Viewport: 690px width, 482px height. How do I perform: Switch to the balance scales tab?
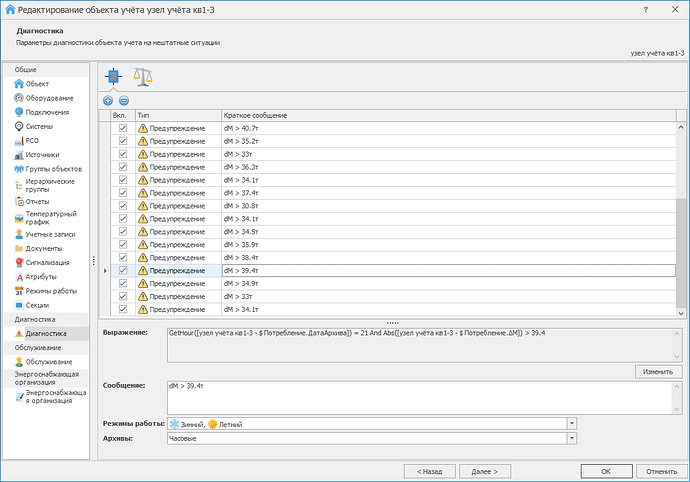(x=144, y=77)
